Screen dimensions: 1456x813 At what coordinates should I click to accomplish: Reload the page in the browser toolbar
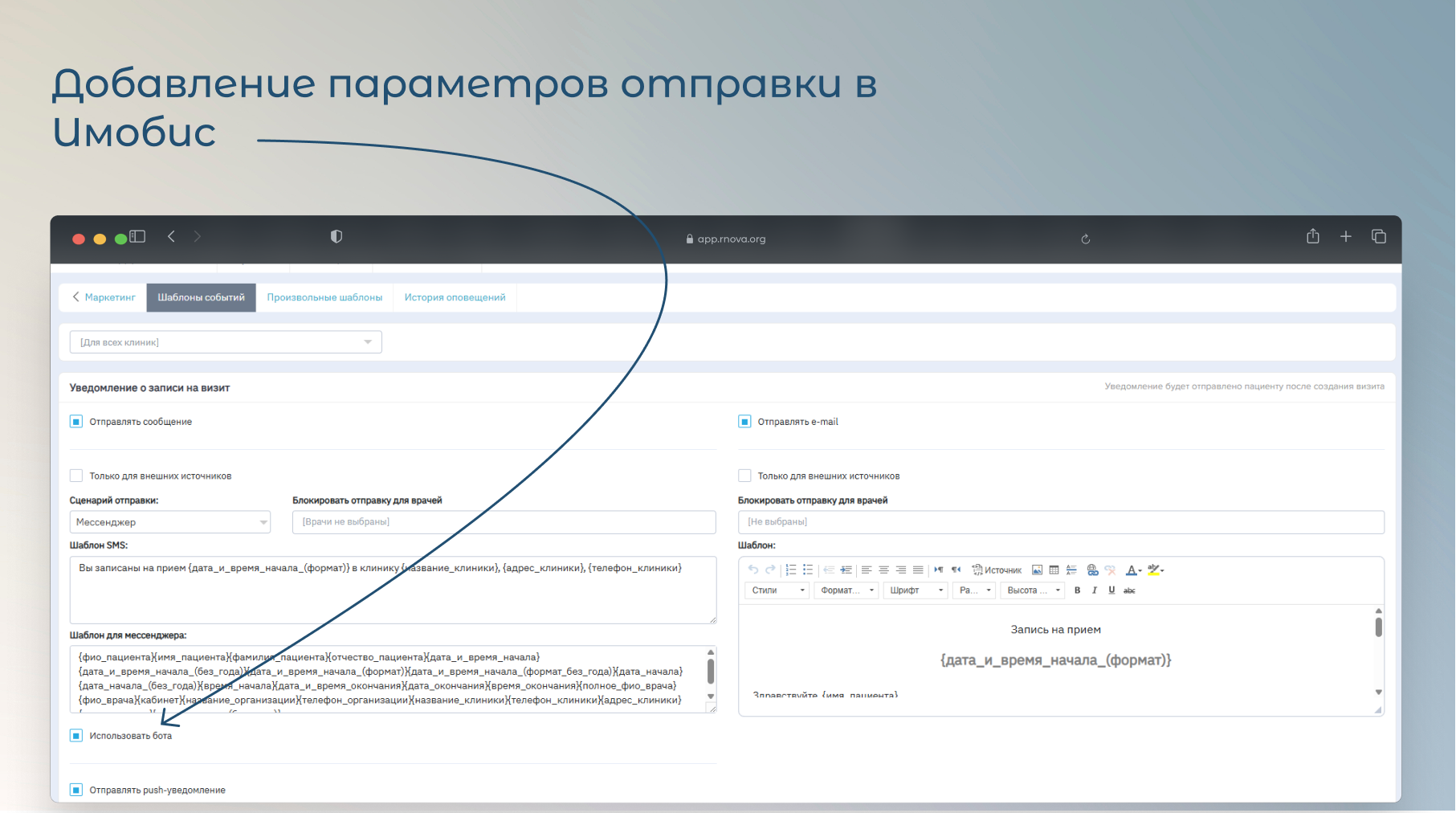point(1085,239)
